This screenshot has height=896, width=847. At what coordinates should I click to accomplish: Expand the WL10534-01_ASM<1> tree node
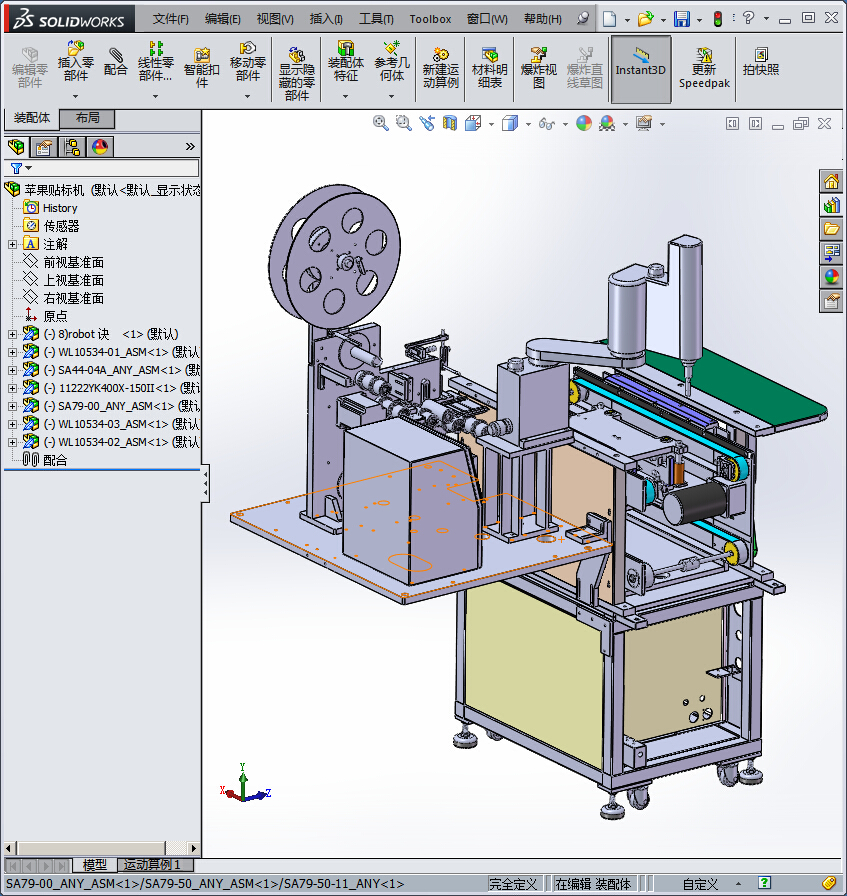point(12,352)
